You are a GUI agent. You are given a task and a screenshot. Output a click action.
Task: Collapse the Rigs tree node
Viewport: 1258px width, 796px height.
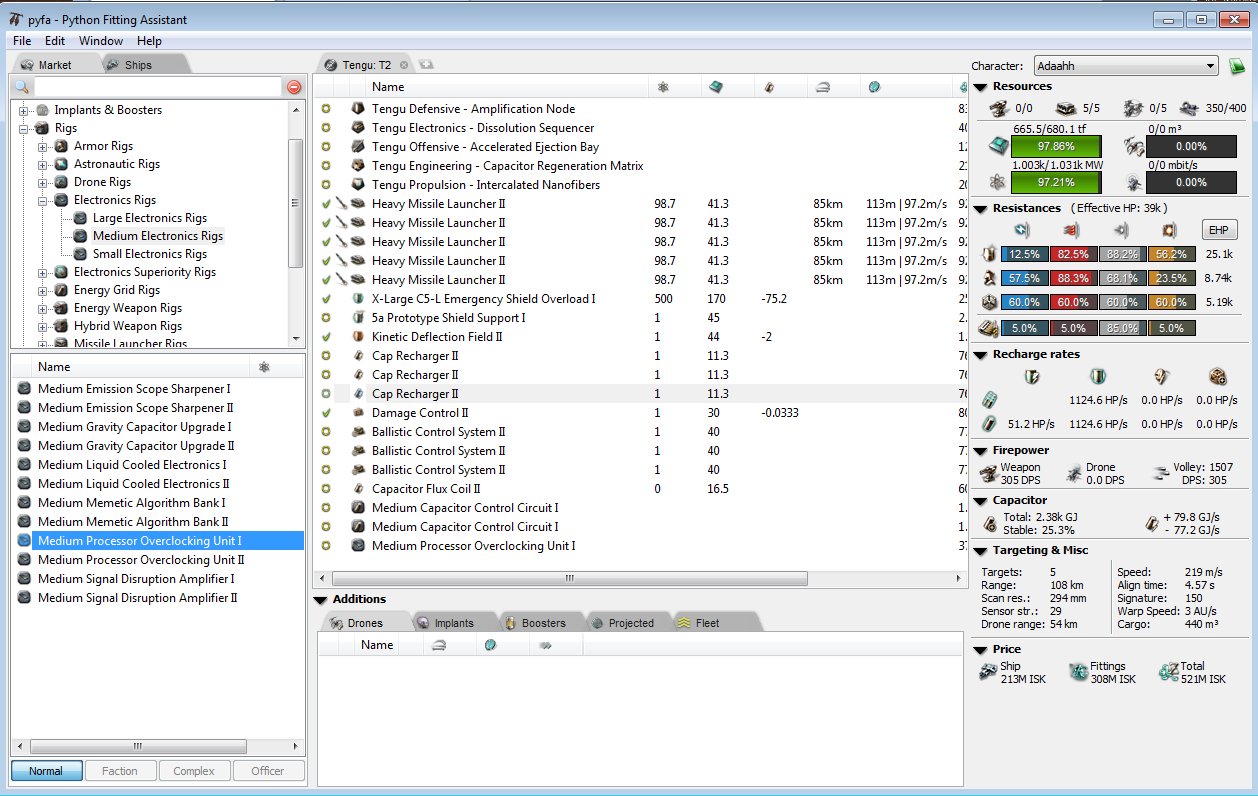[x=24, y=128]
